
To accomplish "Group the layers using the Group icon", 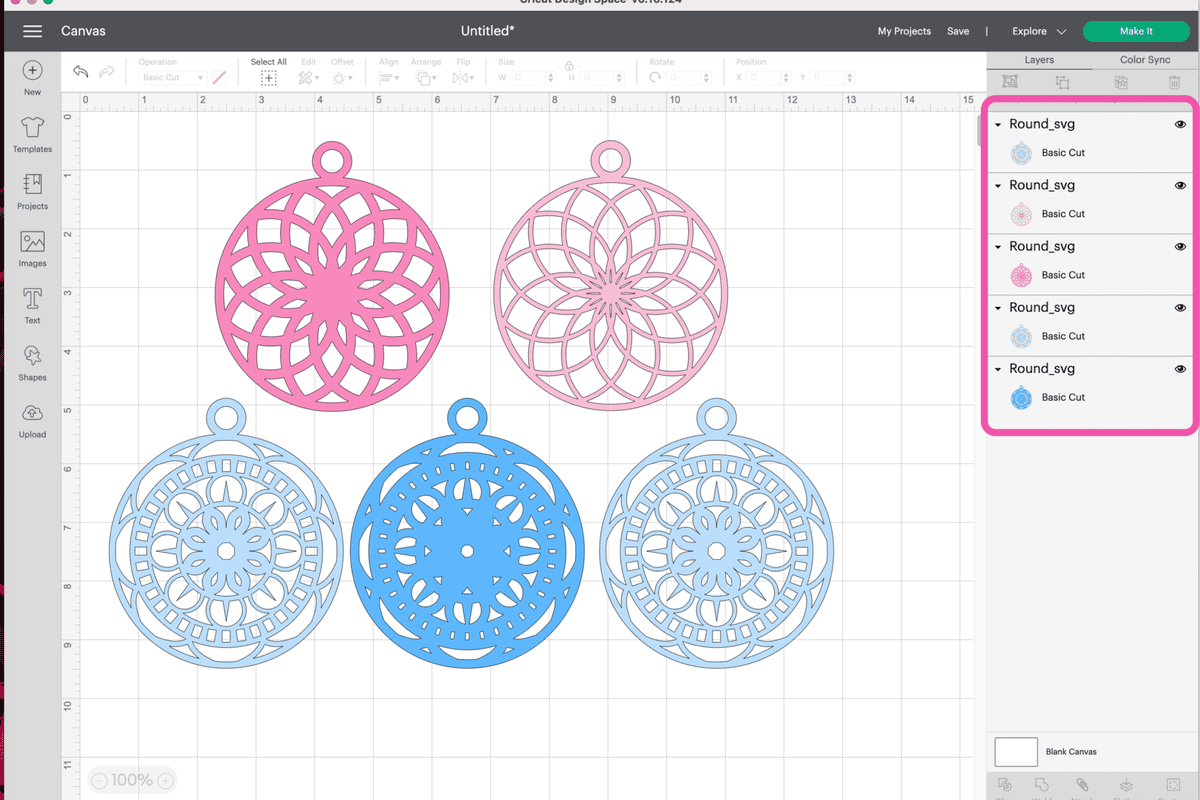I will 1010,82.
